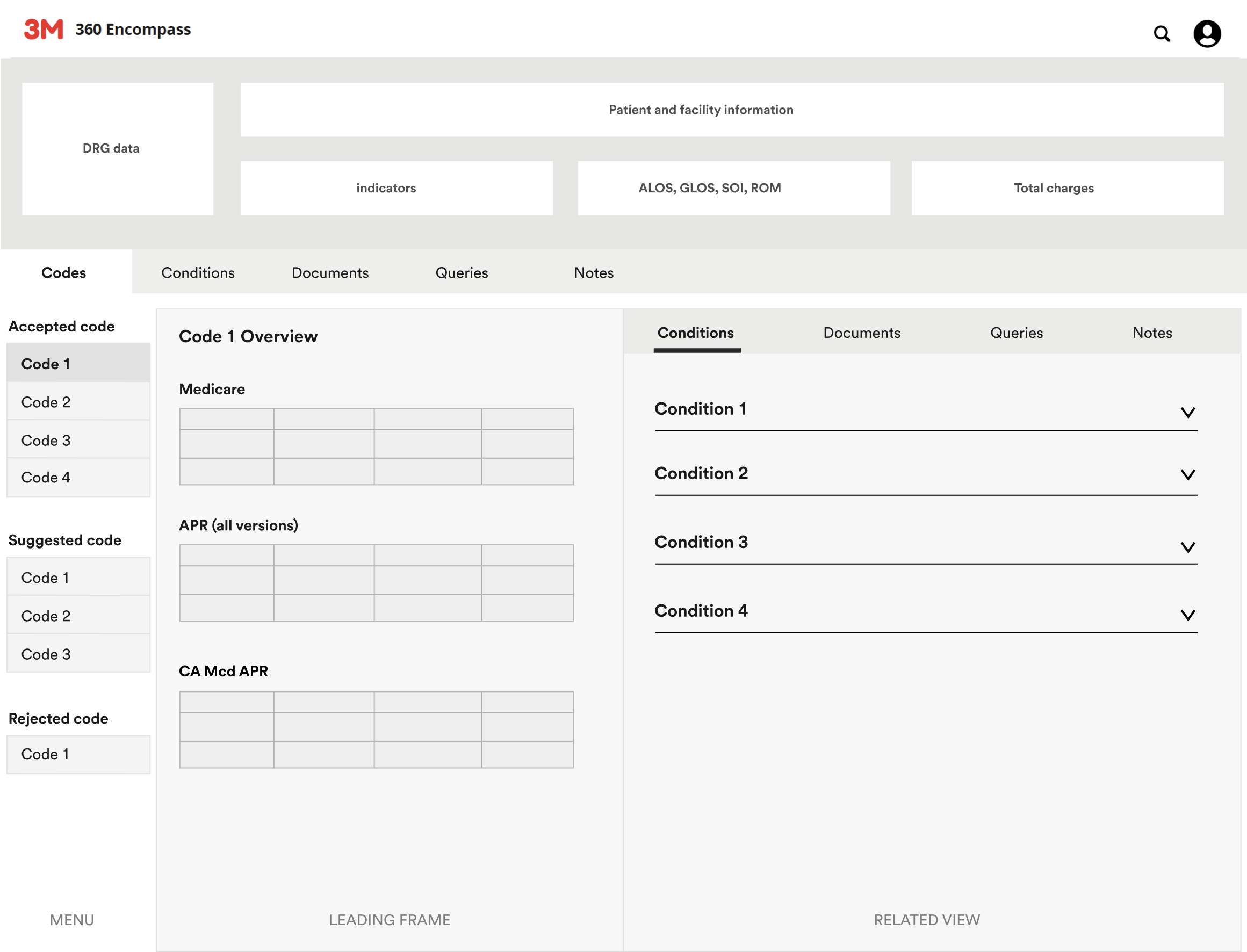
Task: Expand Condition 4 chevron
Action: pos(1187,615)
